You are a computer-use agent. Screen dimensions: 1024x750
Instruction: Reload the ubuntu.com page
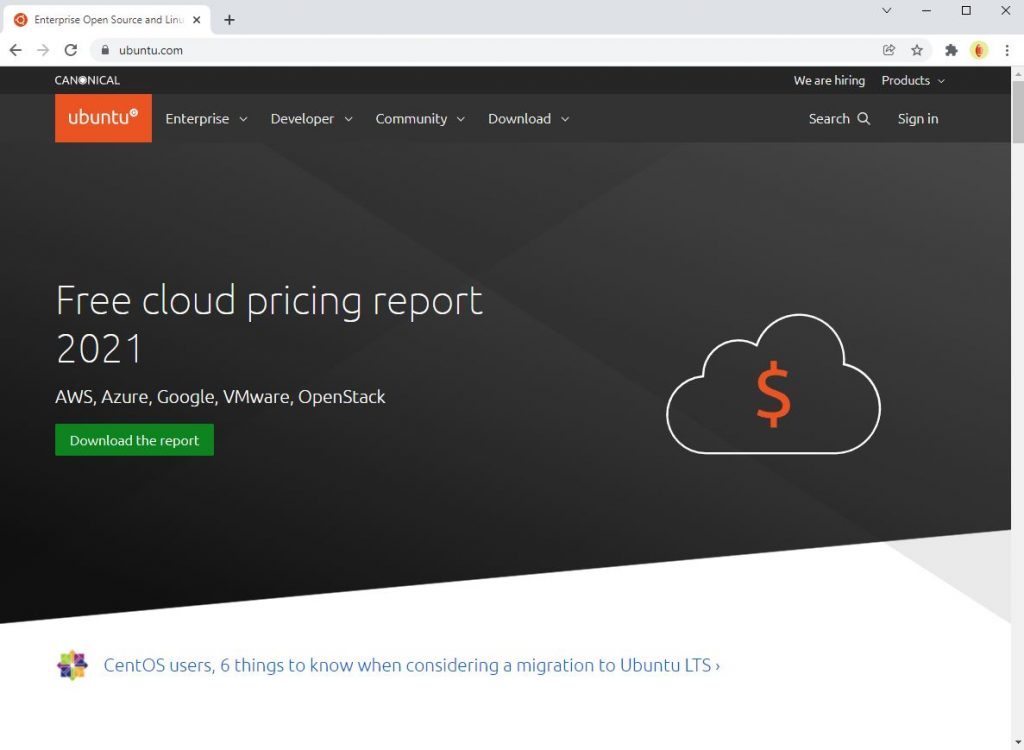click(71, 50)
